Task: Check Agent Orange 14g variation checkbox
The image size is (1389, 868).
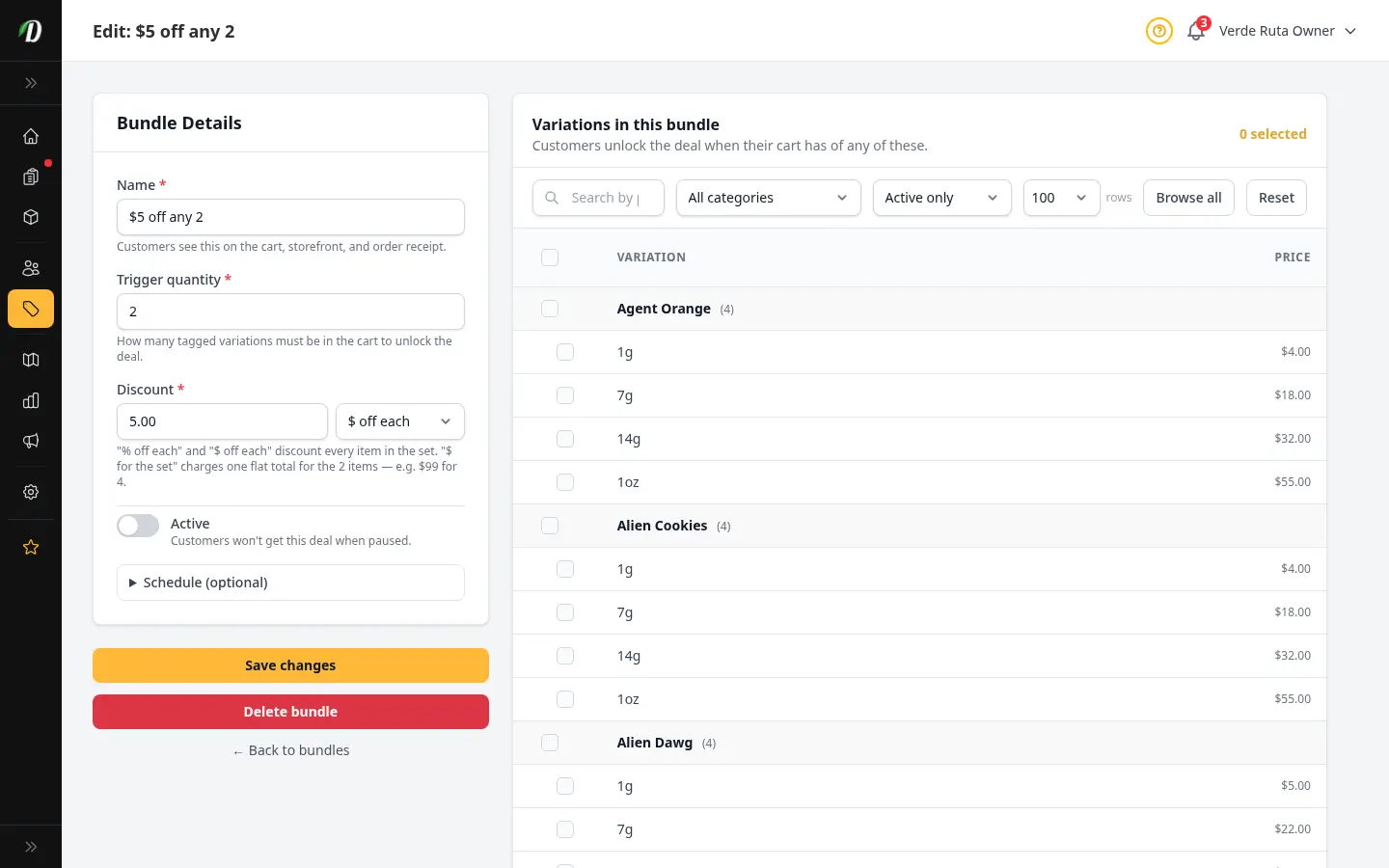Action: click(565, 439)
